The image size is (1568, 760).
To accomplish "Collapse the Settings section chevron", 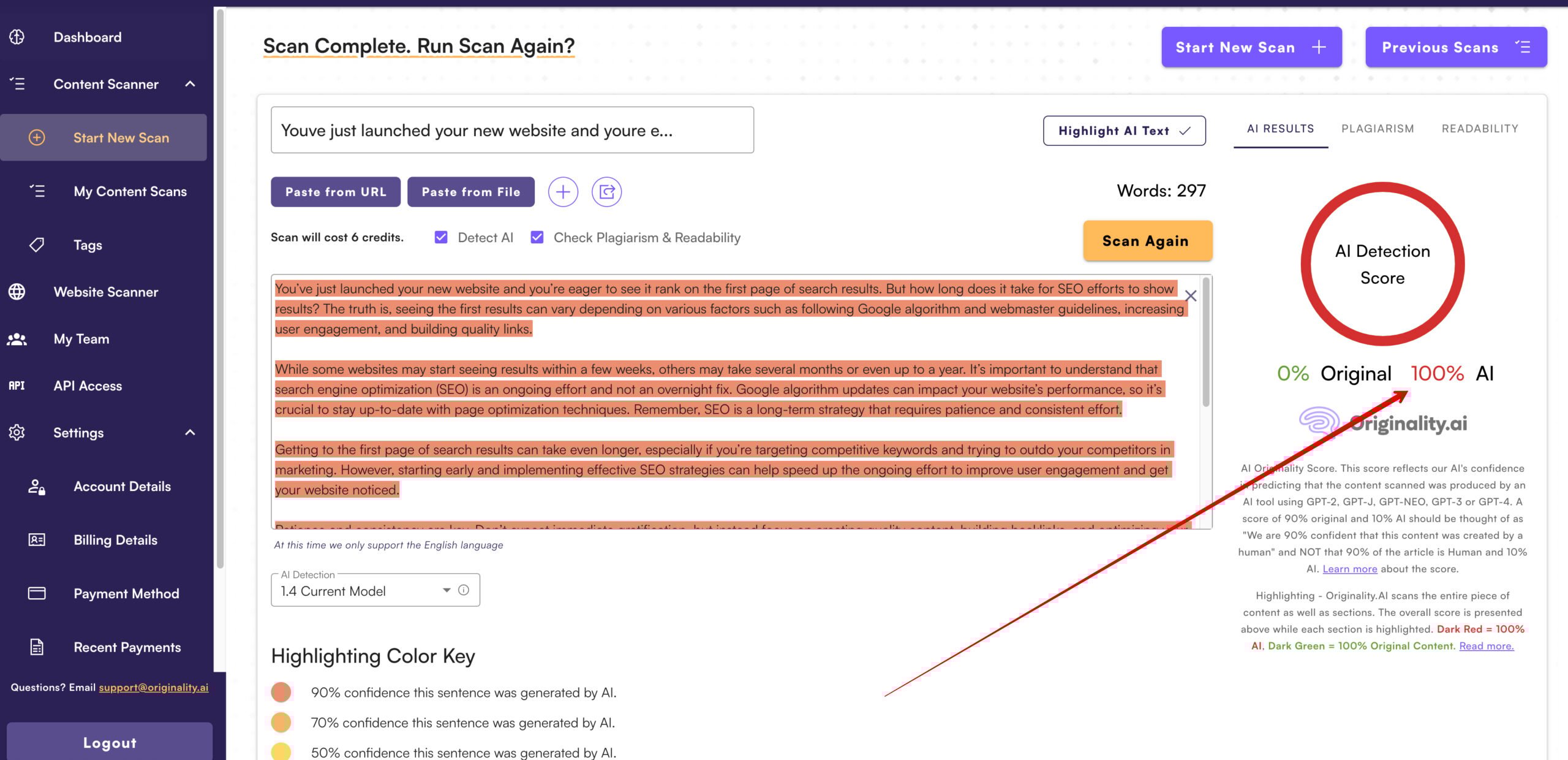I will [190, 433].
